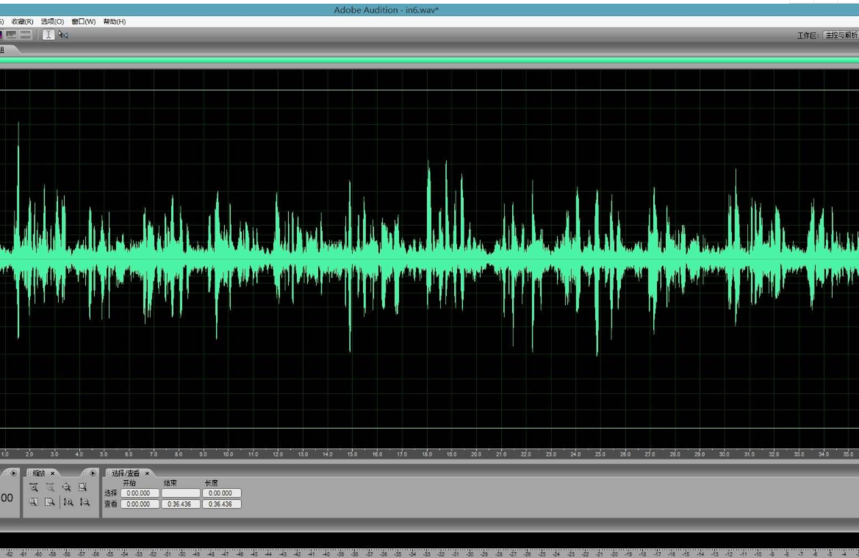859x558 pixels.
Task: Click the 30.0 mark on time ruler
Action: pos(725,454)
